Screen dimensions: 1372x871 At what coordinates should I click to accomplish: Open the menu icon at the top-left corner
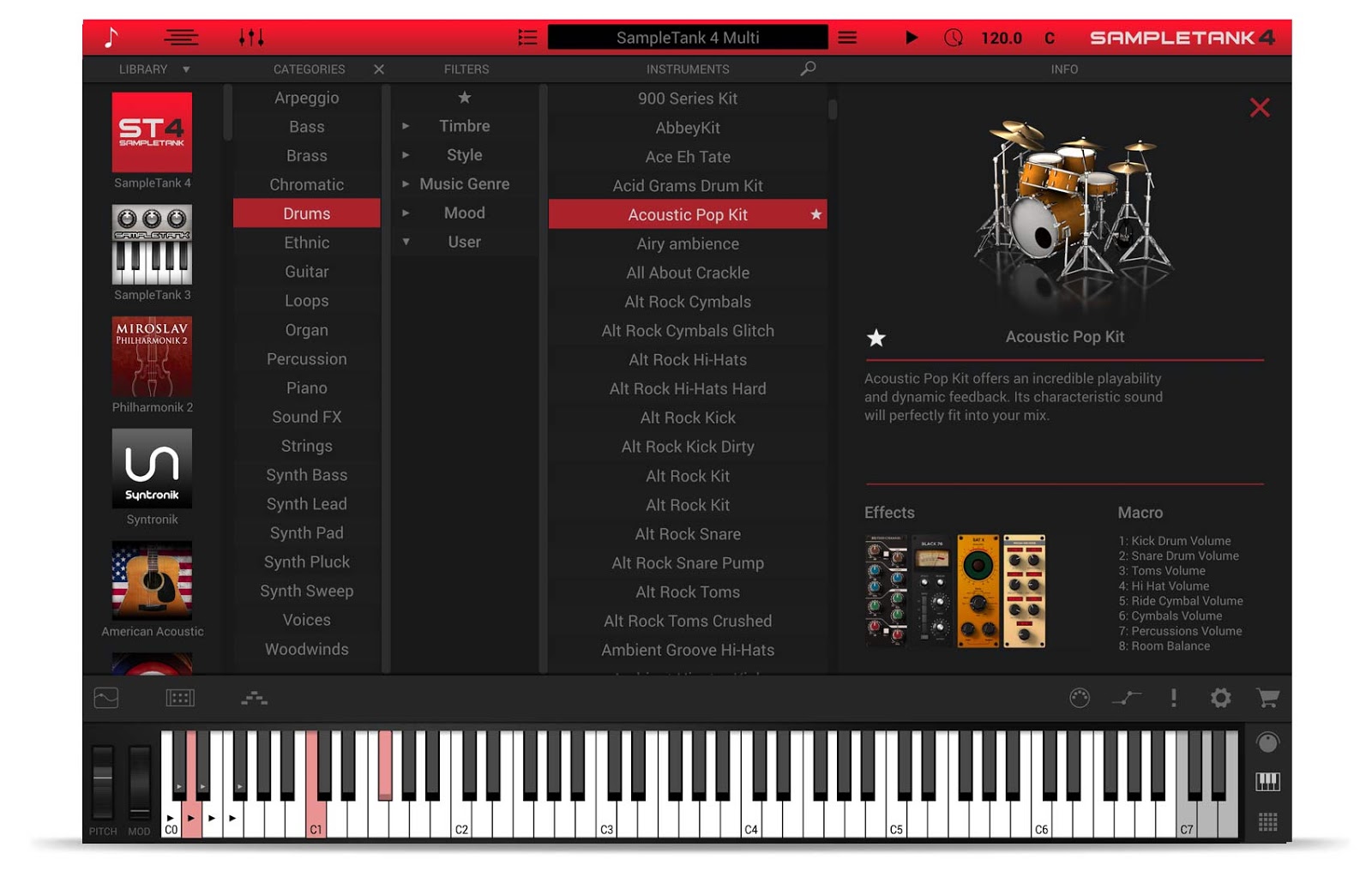180,37
